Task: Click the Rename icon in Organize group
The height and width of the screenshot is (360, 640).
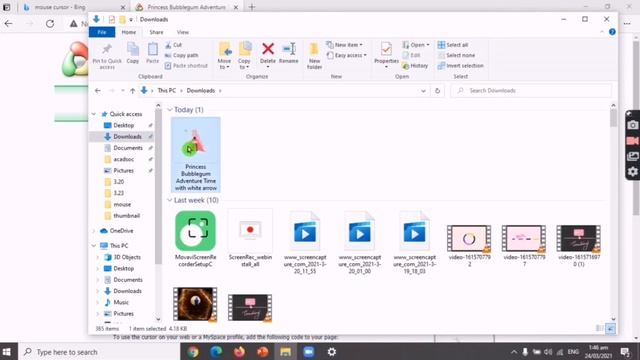Action: coord(289,49)
